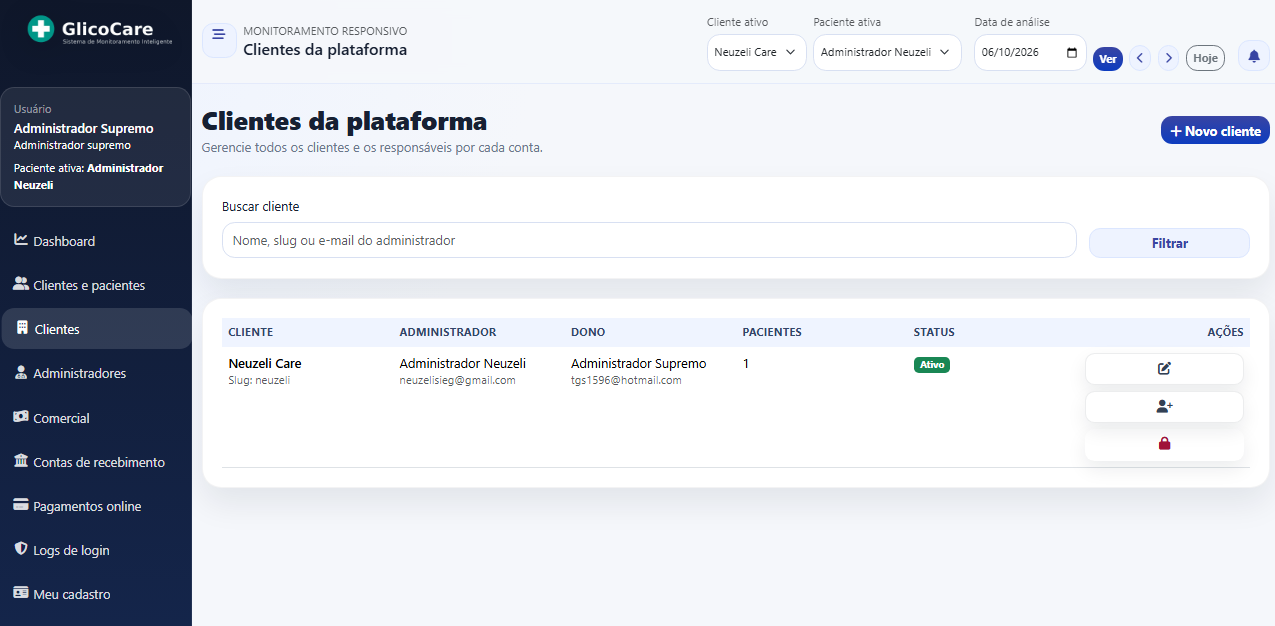The image size is (1275, 626).
Task: Open Pagamentos online page
Action: [x=96, y=506]
